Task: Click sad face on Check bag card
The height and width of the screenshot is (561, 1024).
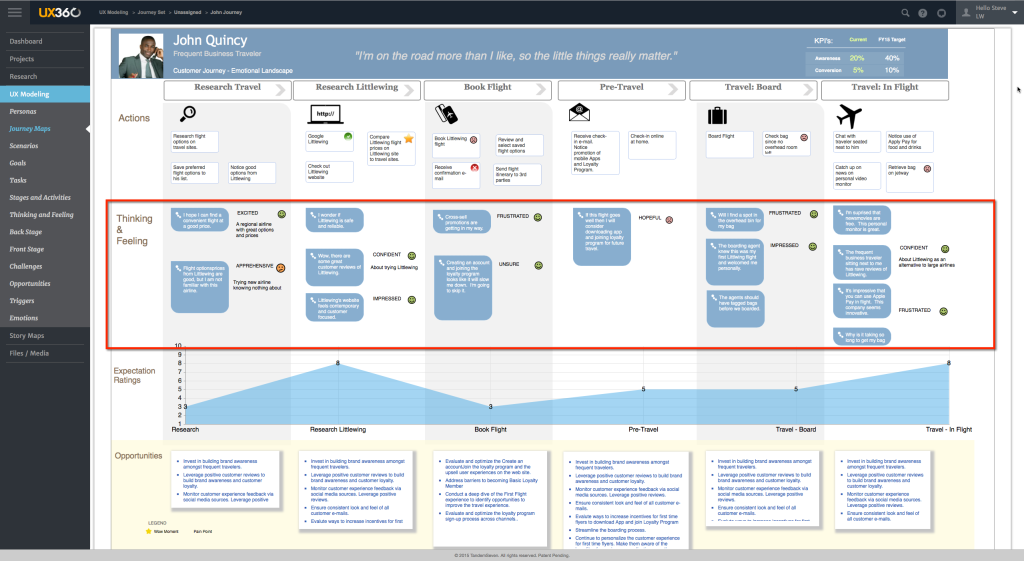Action: [804, 137]
